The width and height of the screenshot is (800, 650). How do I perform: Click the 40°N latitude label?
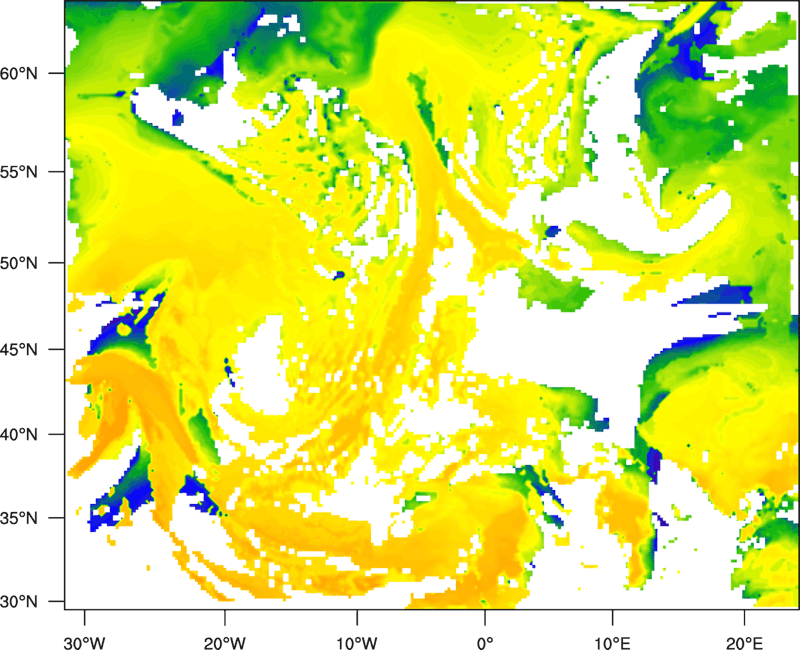19,434
